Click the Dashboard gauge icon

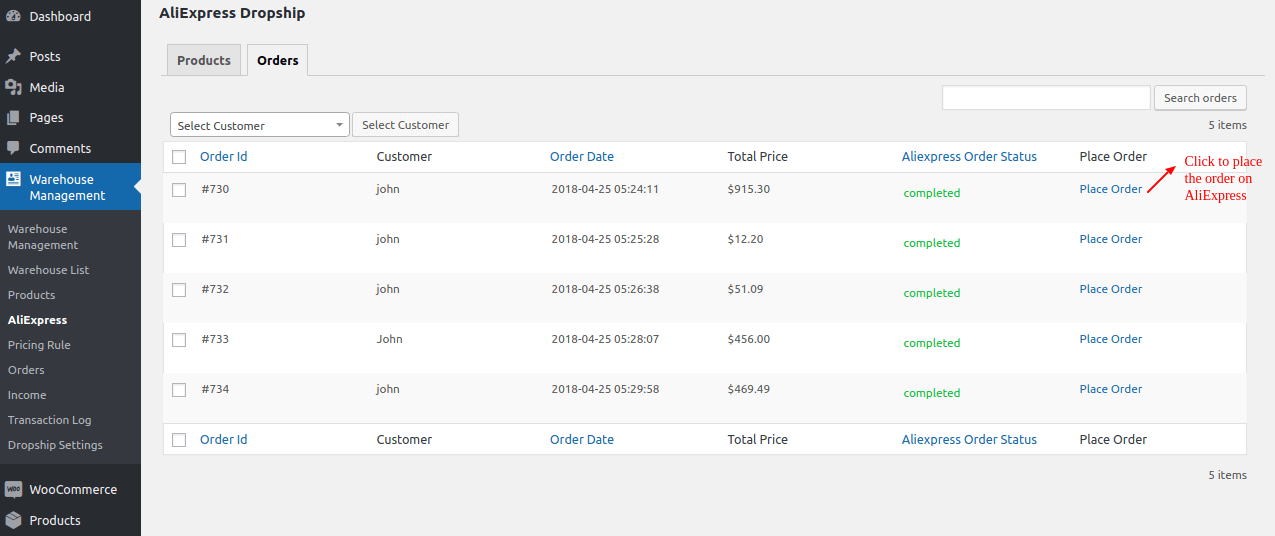click(13, 16)
